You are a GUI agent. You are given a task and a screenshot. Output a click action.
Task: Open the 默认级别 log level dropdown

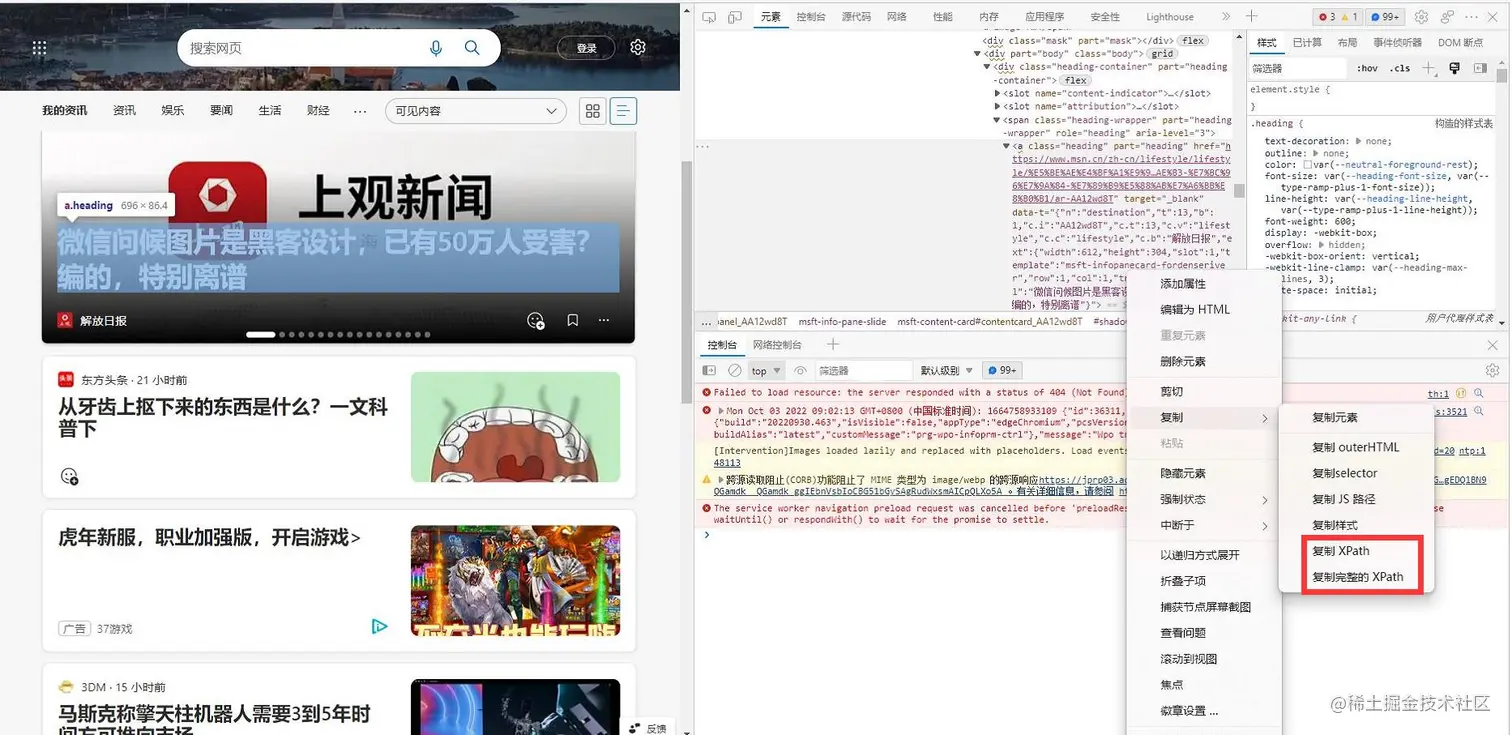pyautogui.click(x=946, y=370)
